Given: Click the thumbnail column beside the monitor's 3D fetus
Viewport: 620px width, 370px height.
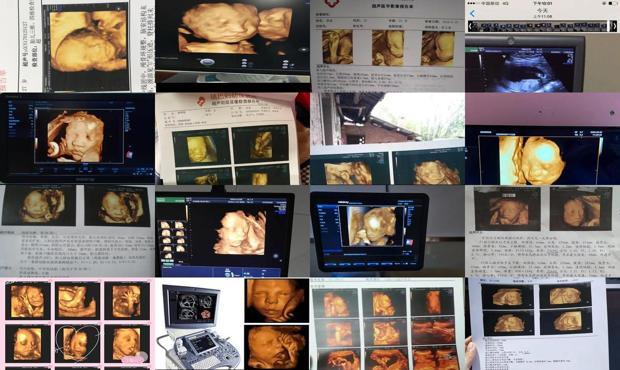Looking at the screenshot, I should [173, 240].
